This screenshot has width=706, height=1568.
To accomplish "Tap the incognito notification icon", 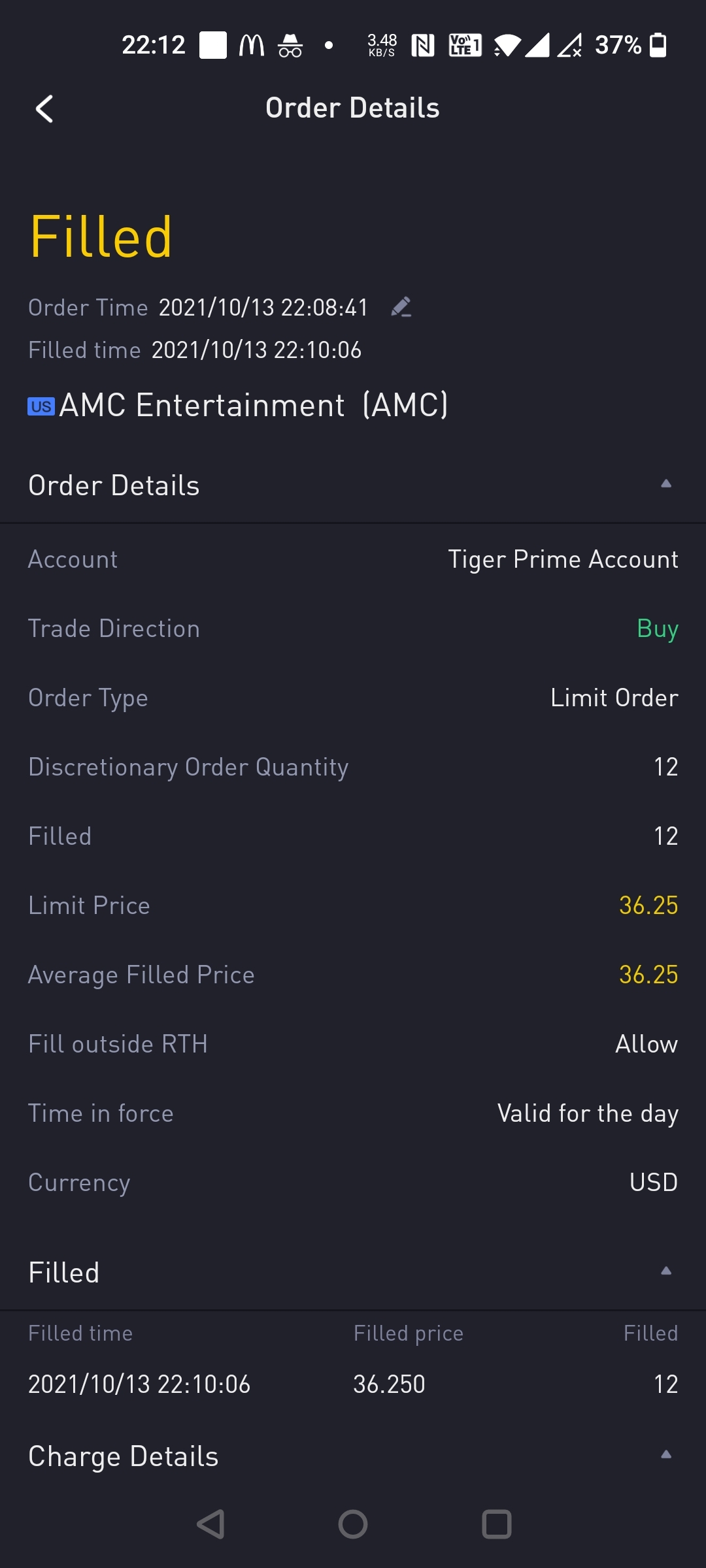I will pyautogui.click(x=290, y=46).
